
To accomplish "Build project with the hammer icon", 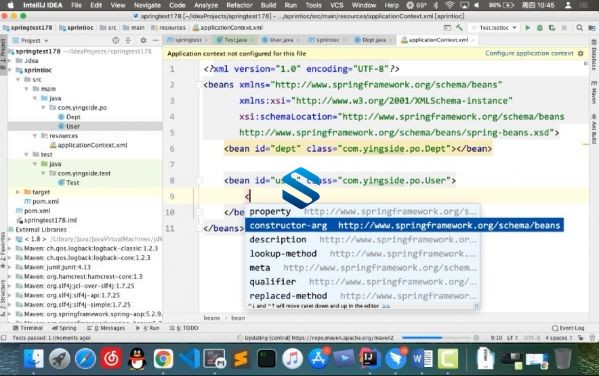I will pos(459,28).
